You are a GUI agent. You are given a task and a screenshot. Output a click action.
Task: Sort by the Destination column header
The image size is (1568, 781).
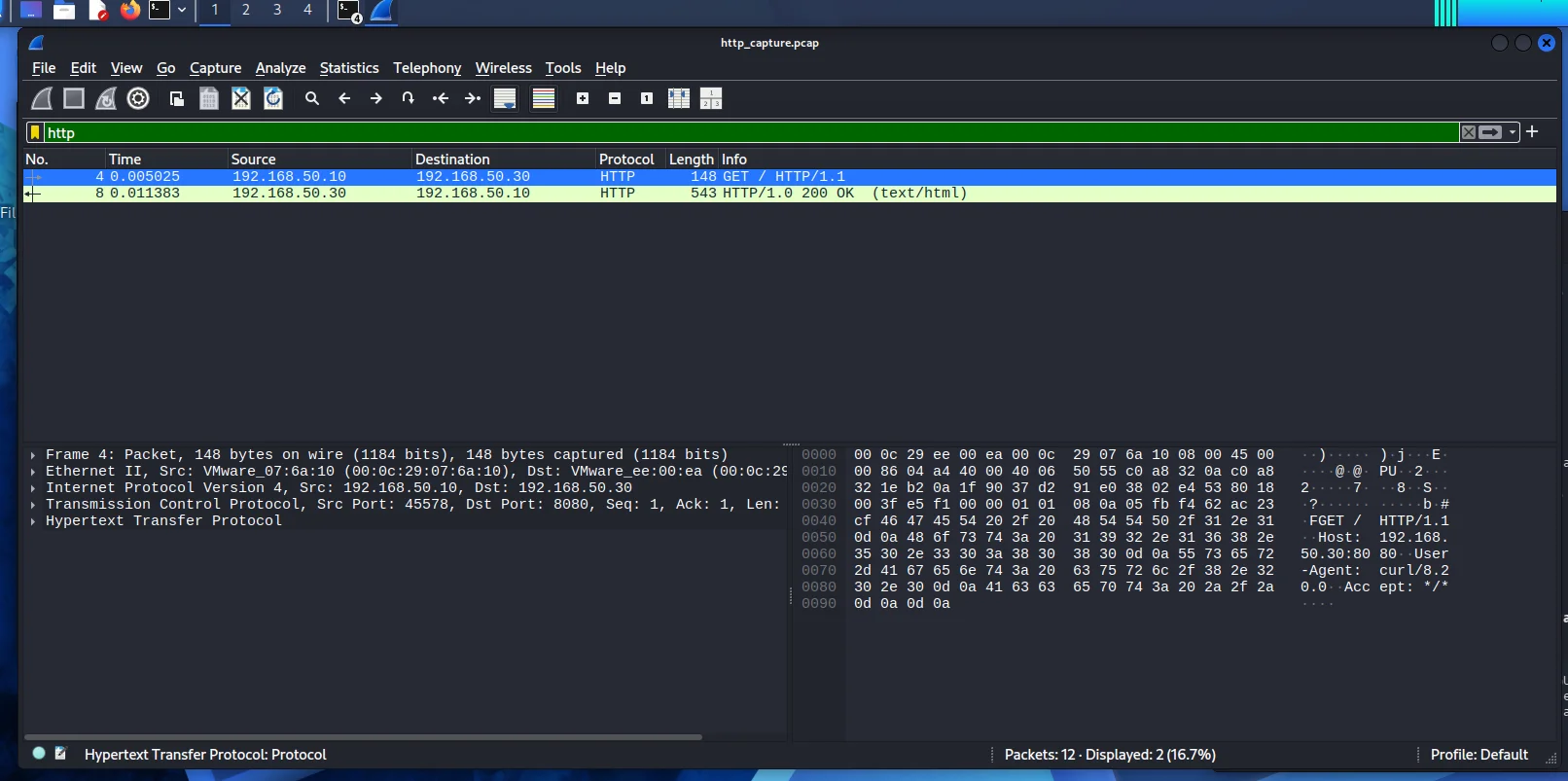tap(504, 160)
